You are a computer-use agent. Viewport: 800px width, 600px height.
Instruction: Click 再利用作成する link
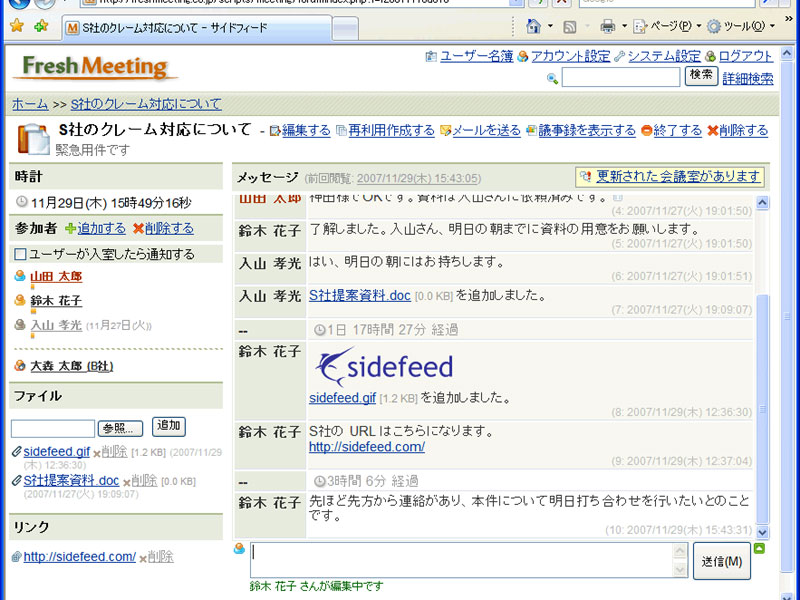pos(391,131)
